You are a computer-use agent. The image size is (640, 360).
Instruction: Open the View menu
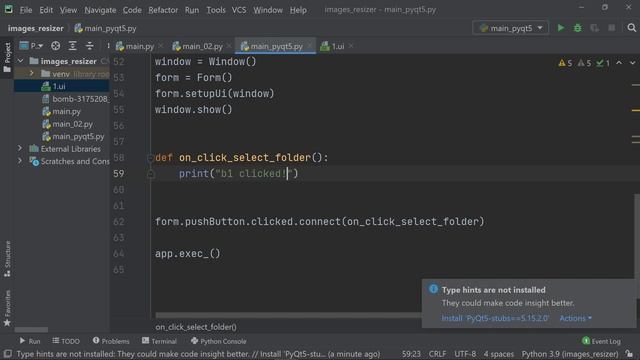pos(68,10)
